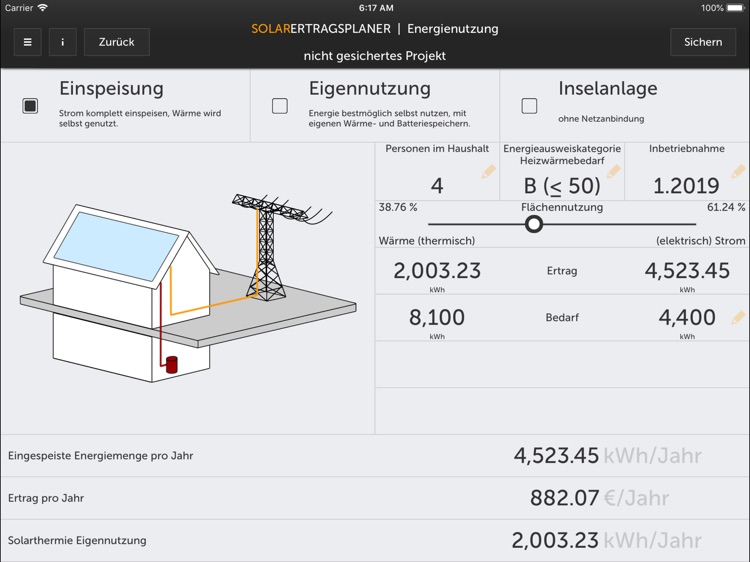Click thermal Ertrag value 2,003.23
Screen dimensions: 750x562
point(437,271)
